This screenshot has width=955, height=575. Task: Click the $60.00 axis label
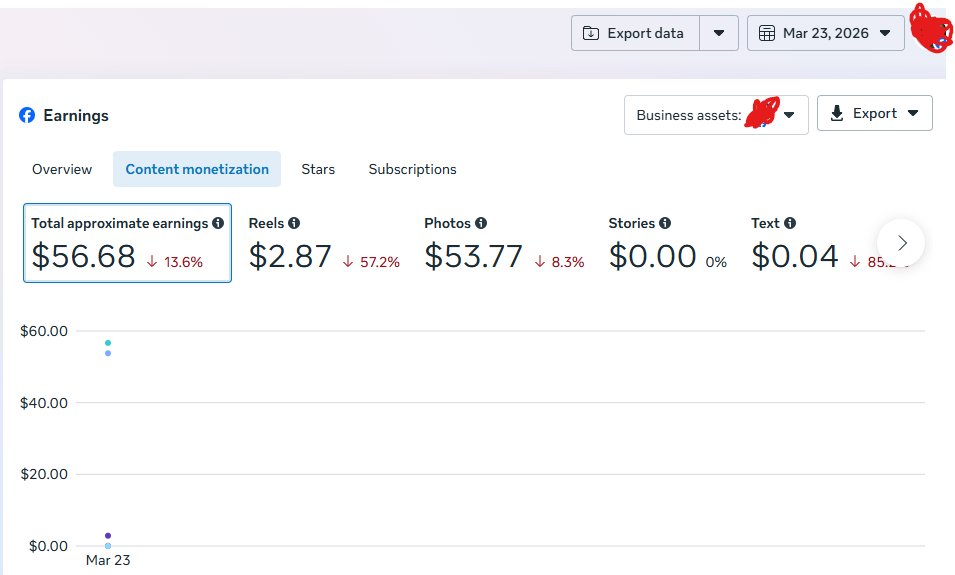pyautogui.click(x=44, y=331)
